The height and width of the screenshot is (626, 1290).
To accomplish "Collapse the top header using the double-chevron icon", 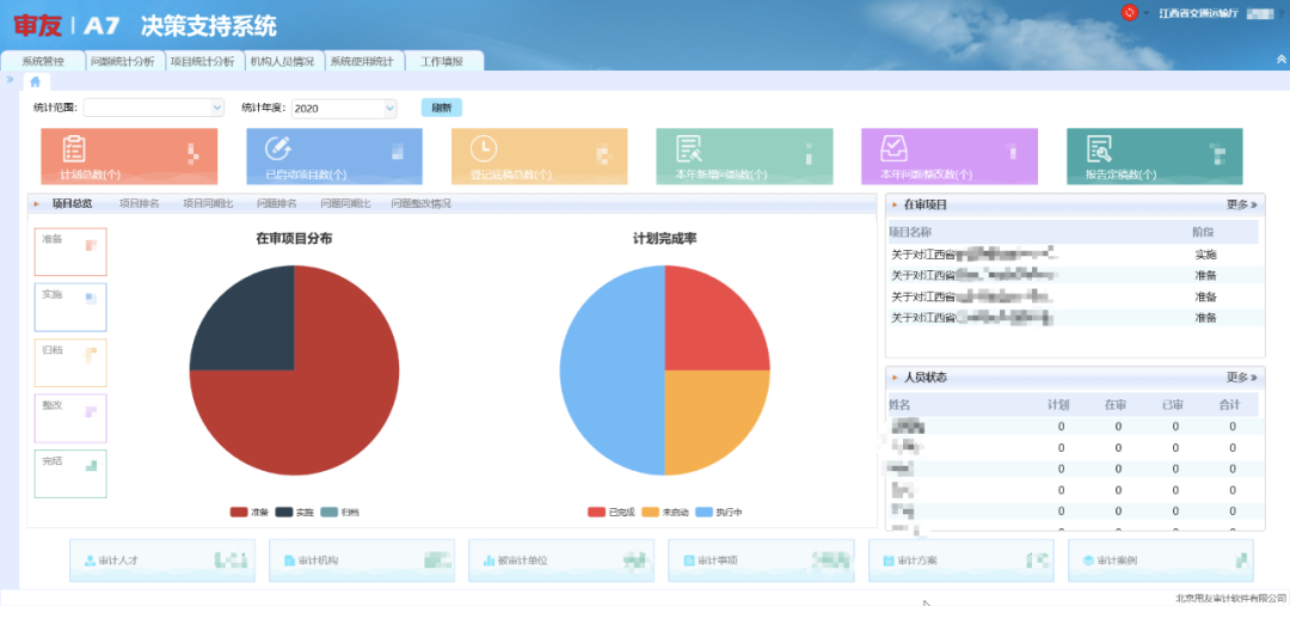I will click(1281, 60).
